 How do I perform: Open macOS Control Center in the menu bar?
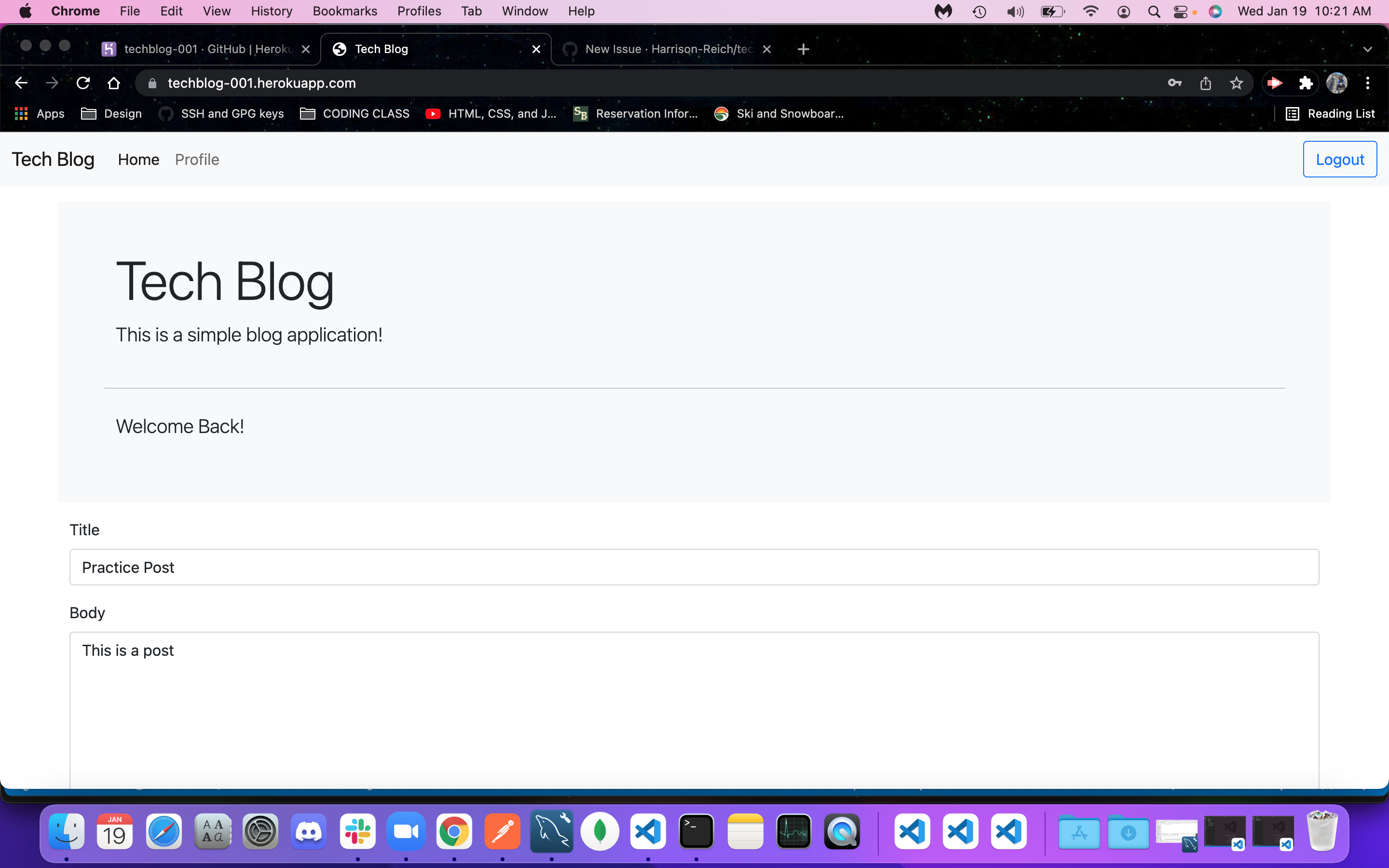coord(1180,12)
